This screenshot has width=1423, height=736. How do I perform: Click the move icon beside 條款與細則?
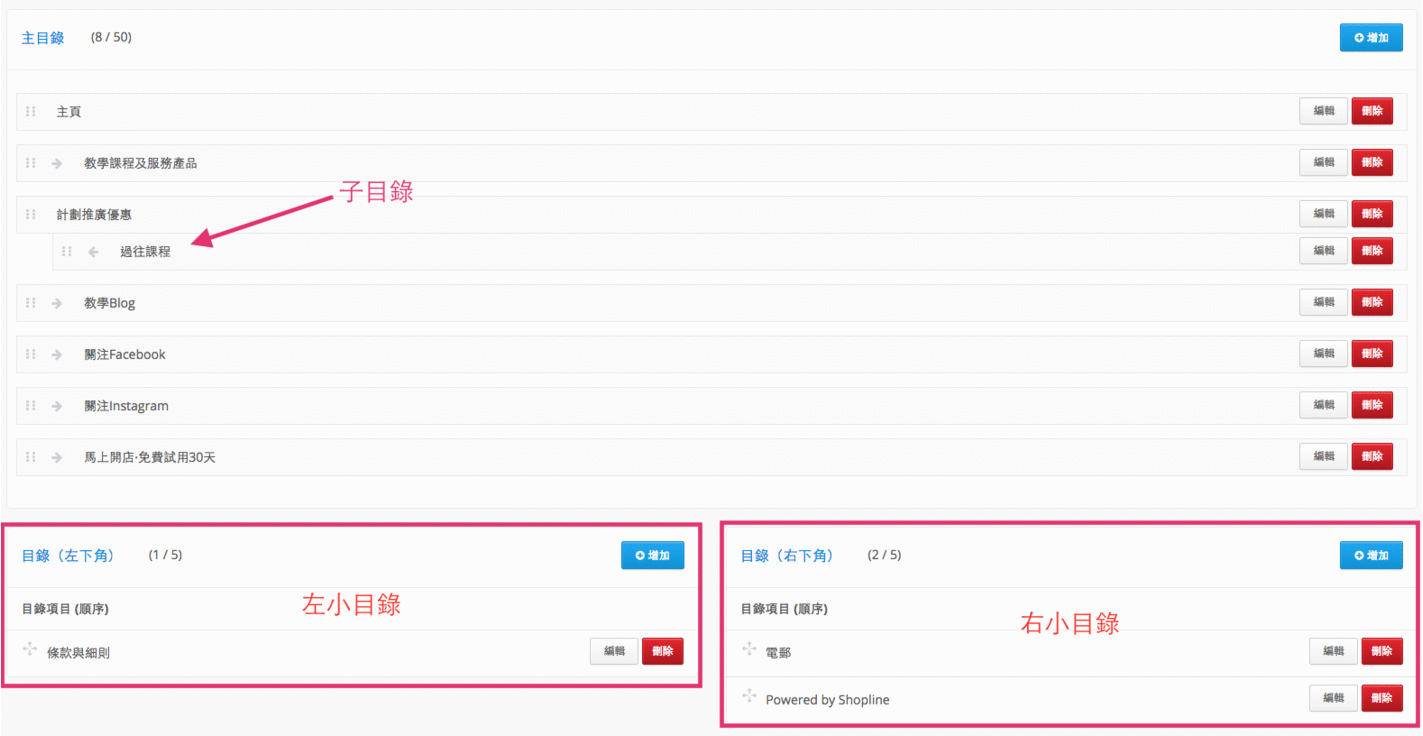point(30,650)
